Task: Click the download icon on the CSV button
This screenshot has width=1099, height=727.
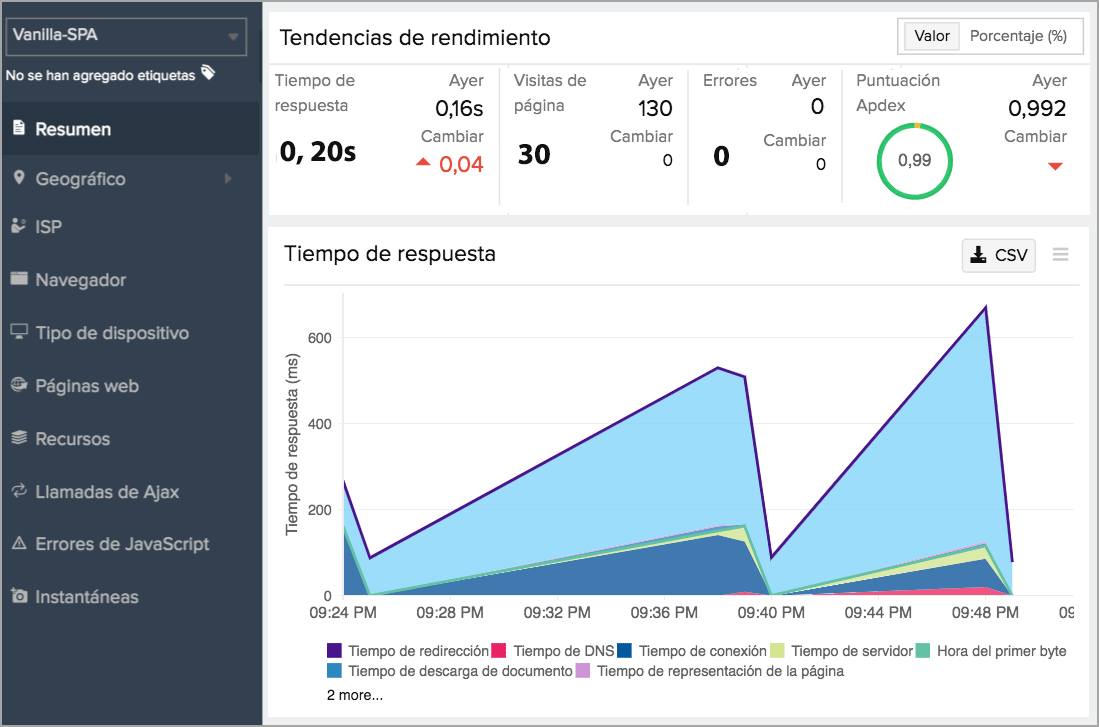Action: [x=978, y=254]
